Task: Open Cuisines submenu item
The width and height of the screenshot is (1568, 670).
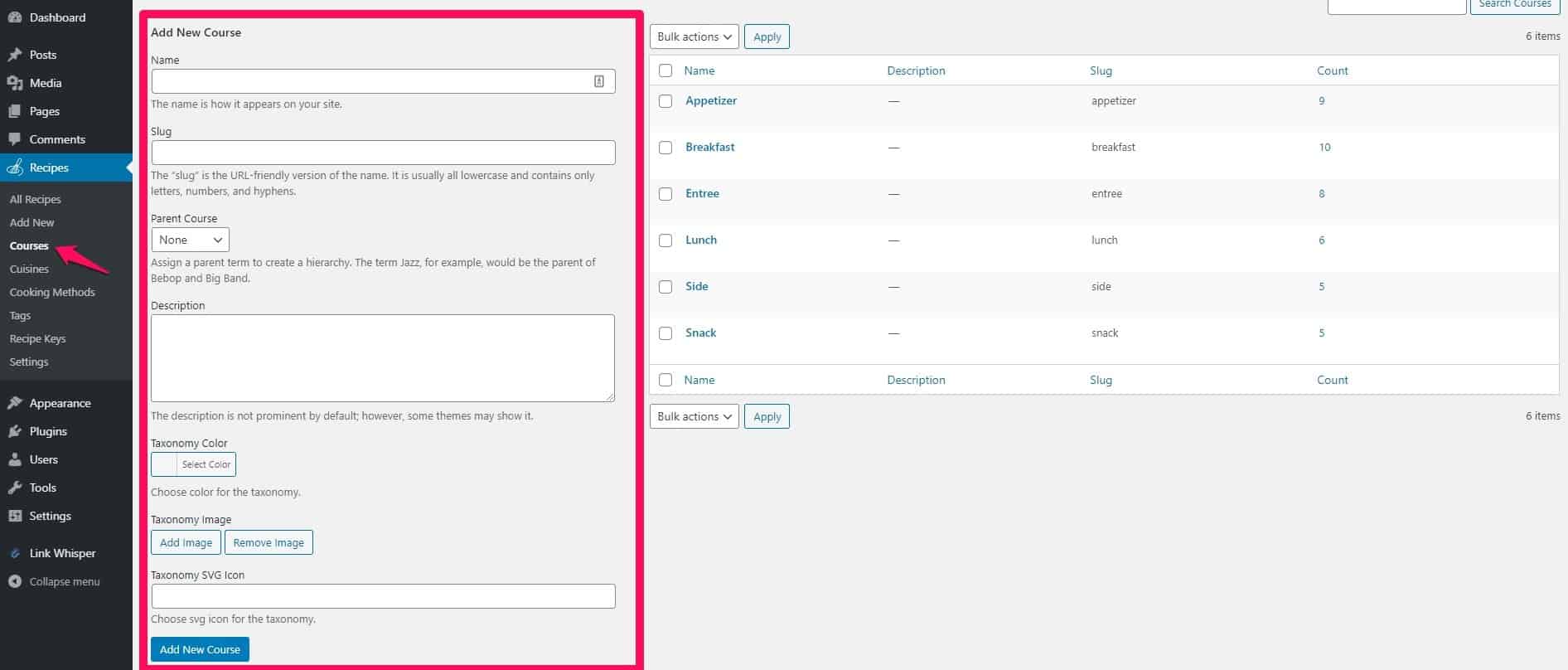Action: click(29, 269)
